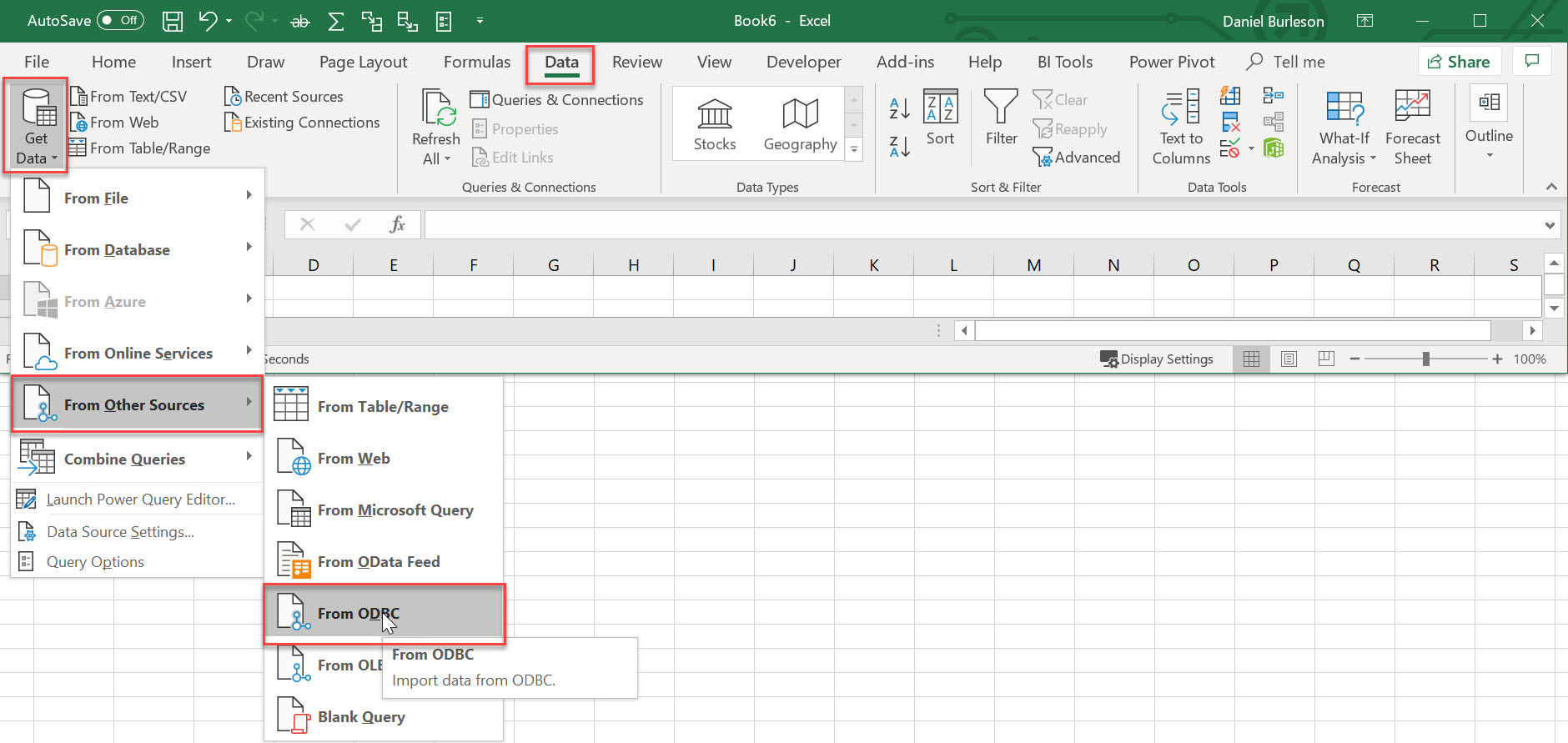Screen dimensions: 1568x743
Task: Open Recent Sources
Action: [x=284, y=97]
